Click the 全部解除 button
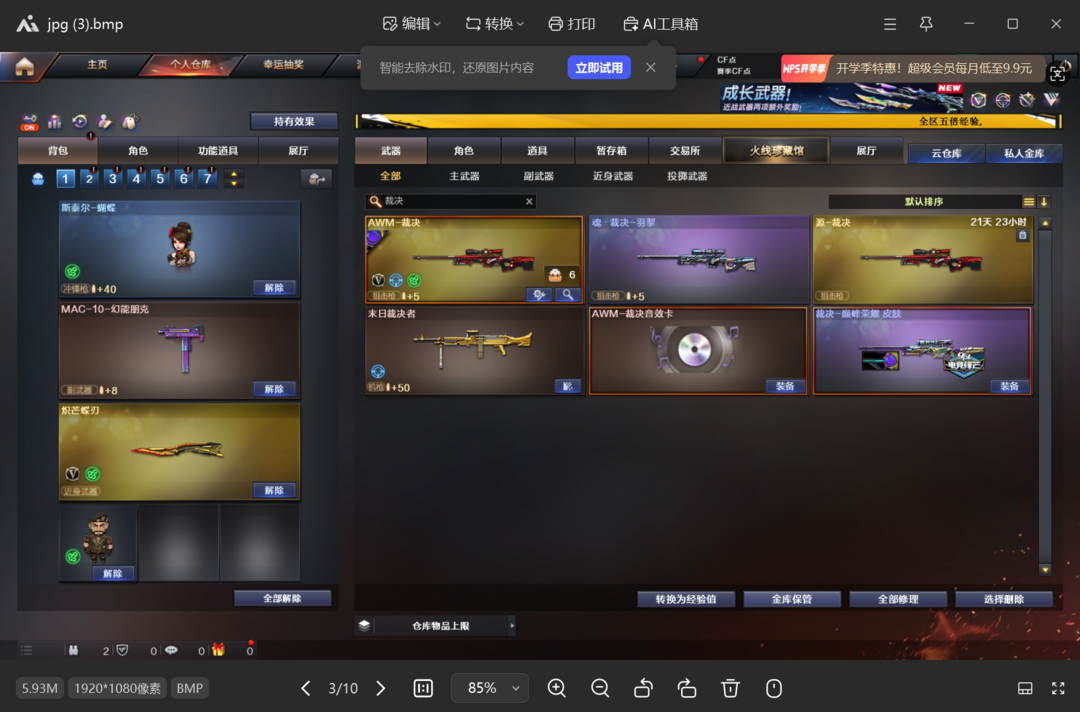This screenshot has height=712, width=1080. (x=282, y=598)
